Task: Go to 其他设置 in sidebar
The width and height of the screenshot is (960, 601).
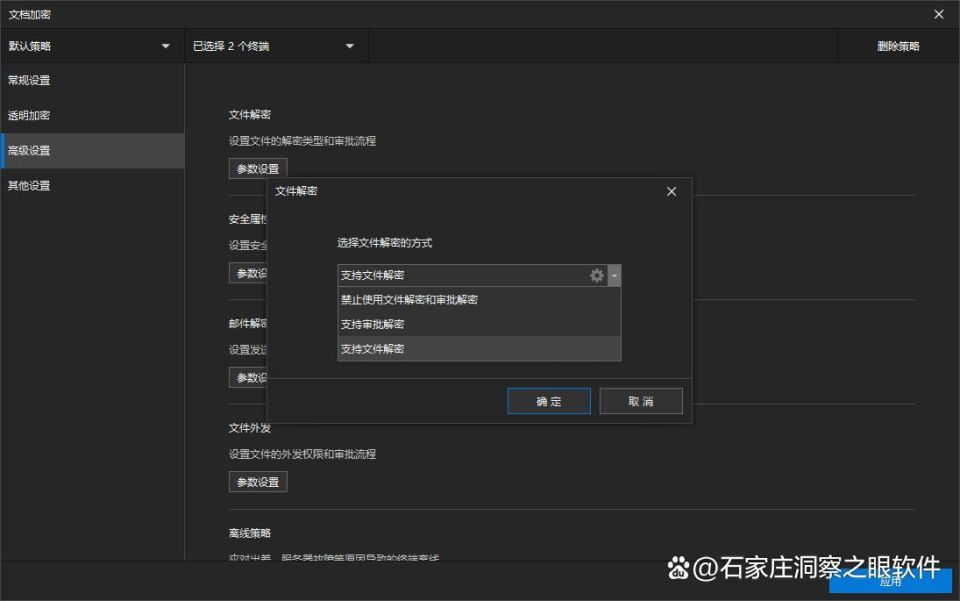Action: (92, 185)
